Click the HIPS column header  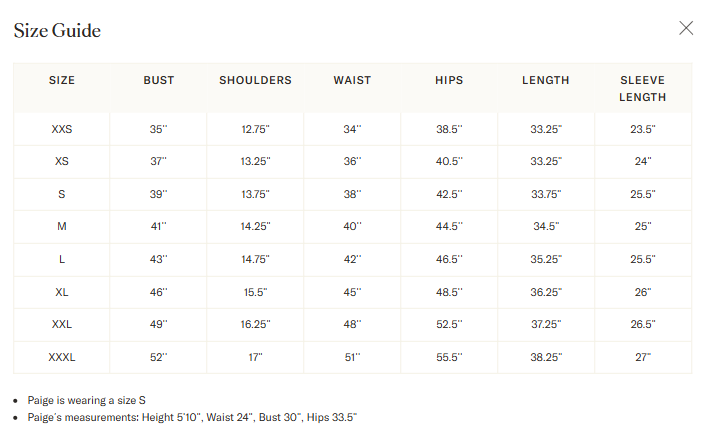tap(449, 80)
